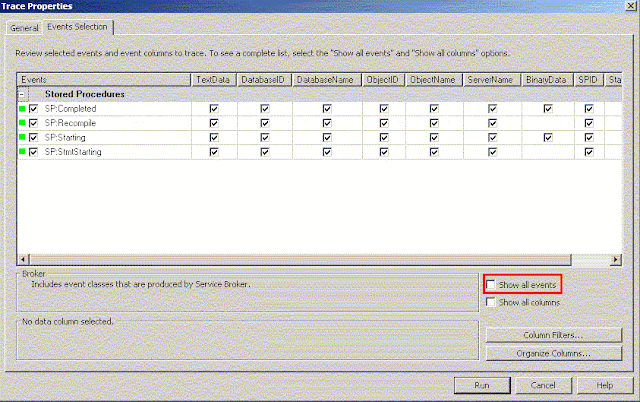Toggle DatabaseName for SP:Starting
The width and height of the screenshot is (640, 402).
(327, 138)
